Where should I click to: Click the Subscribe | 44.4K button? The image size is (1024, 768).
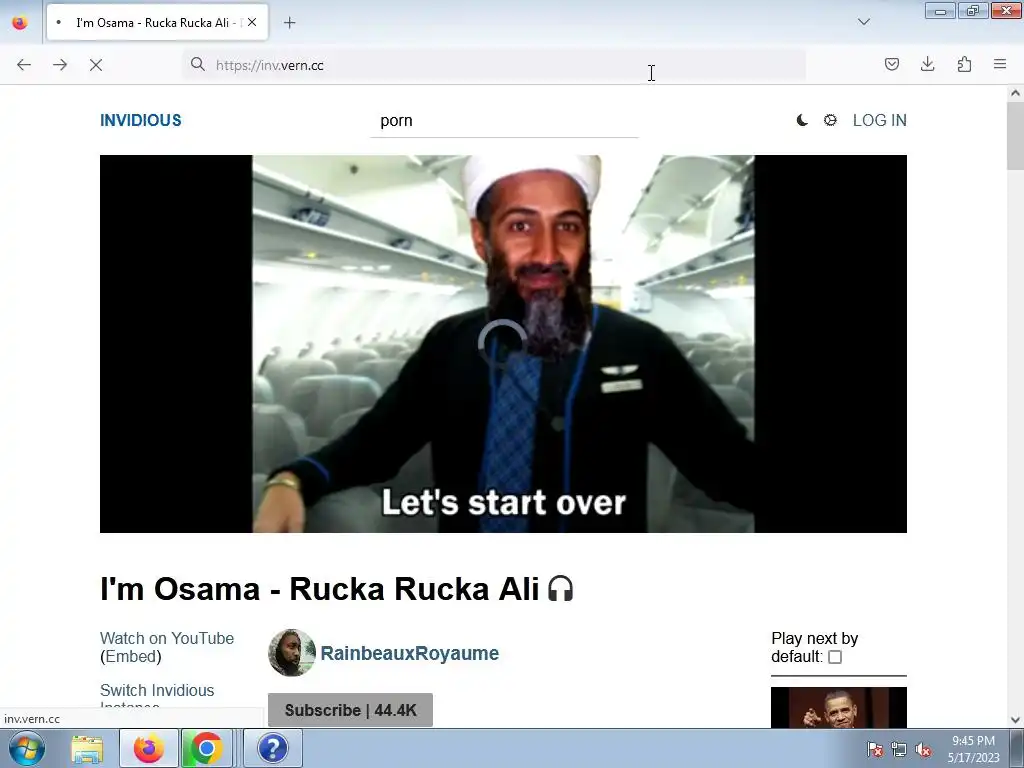point(350,710)
